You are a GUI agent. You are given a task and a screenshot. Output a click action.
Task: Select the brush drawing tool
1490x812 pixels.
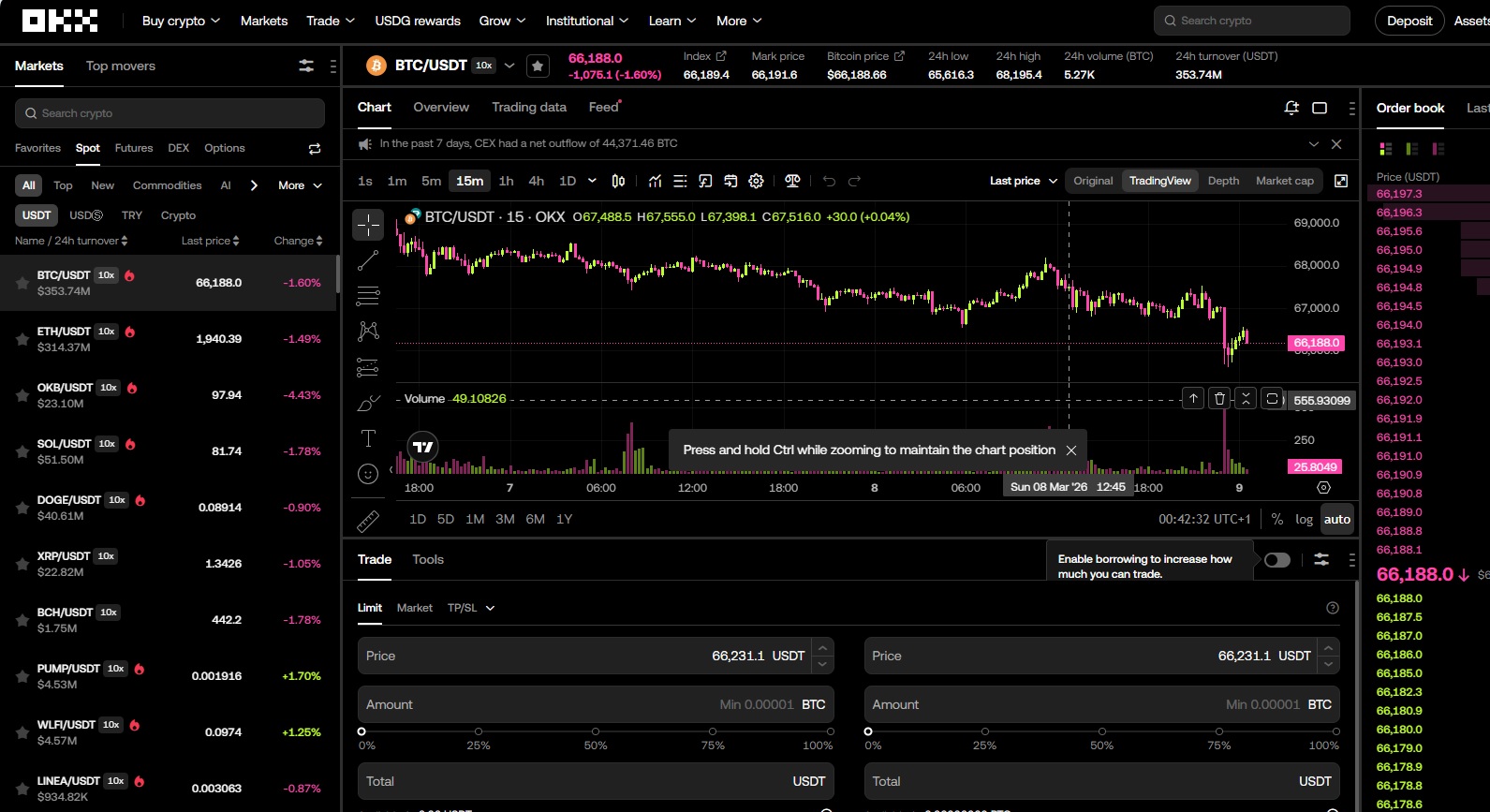(368, 403)
